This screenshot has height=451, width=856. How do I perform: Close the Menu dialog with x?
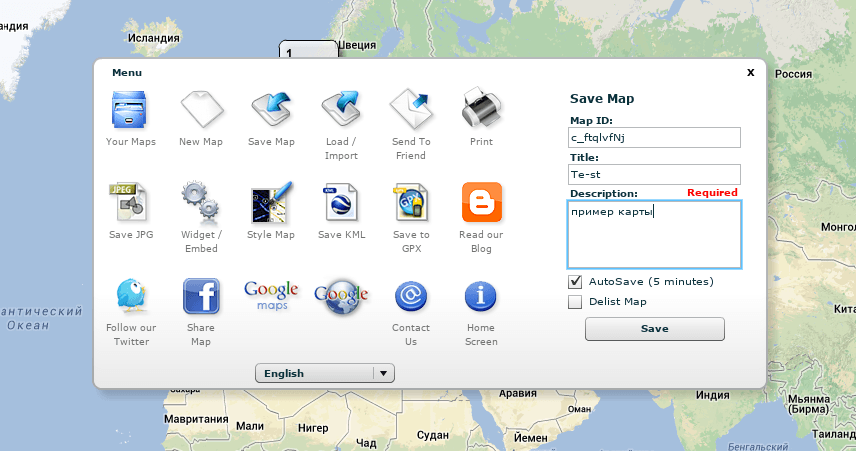pyautogui.click(x=750, y=72)
